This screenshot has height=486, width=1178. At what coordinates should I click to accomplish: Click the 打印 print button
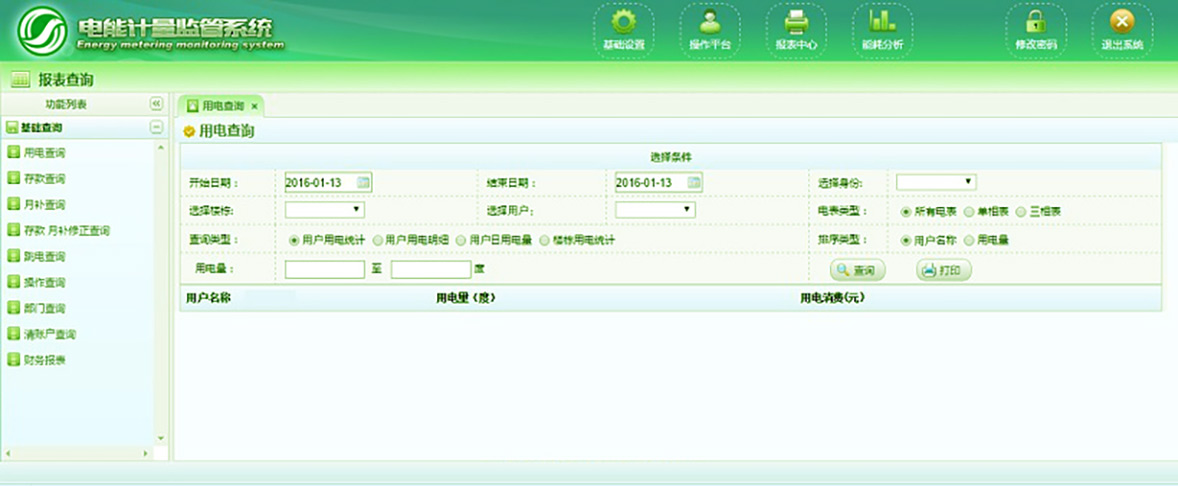click(x=943, y=271)
